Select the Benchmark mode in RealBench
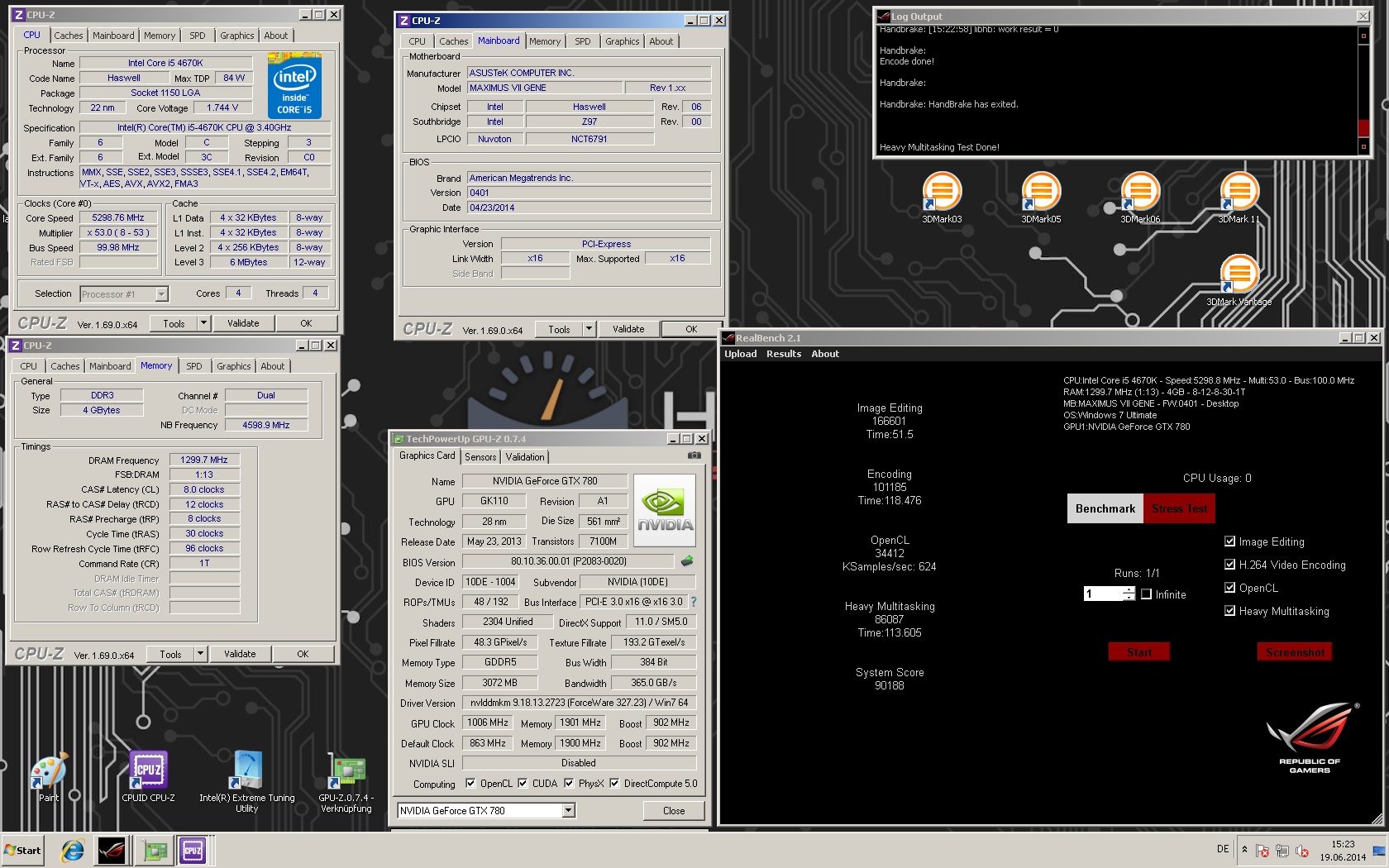1389x868 pixels. (x=1105, y=508)
